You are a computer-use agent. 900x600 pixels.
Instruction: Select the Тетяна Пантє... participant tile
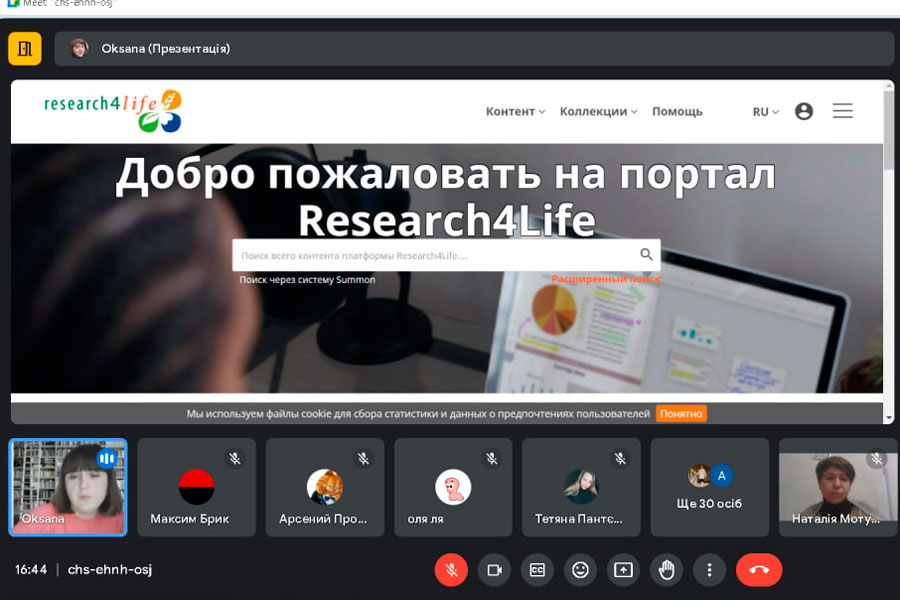pos(581,487)
